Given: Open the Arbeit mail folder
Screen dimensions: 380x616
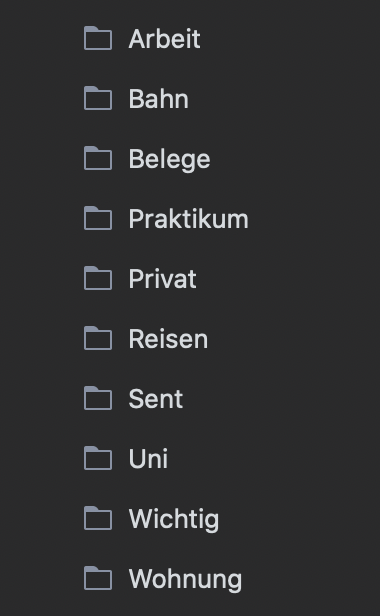Looking at the screenshot, I should [165, 39].
